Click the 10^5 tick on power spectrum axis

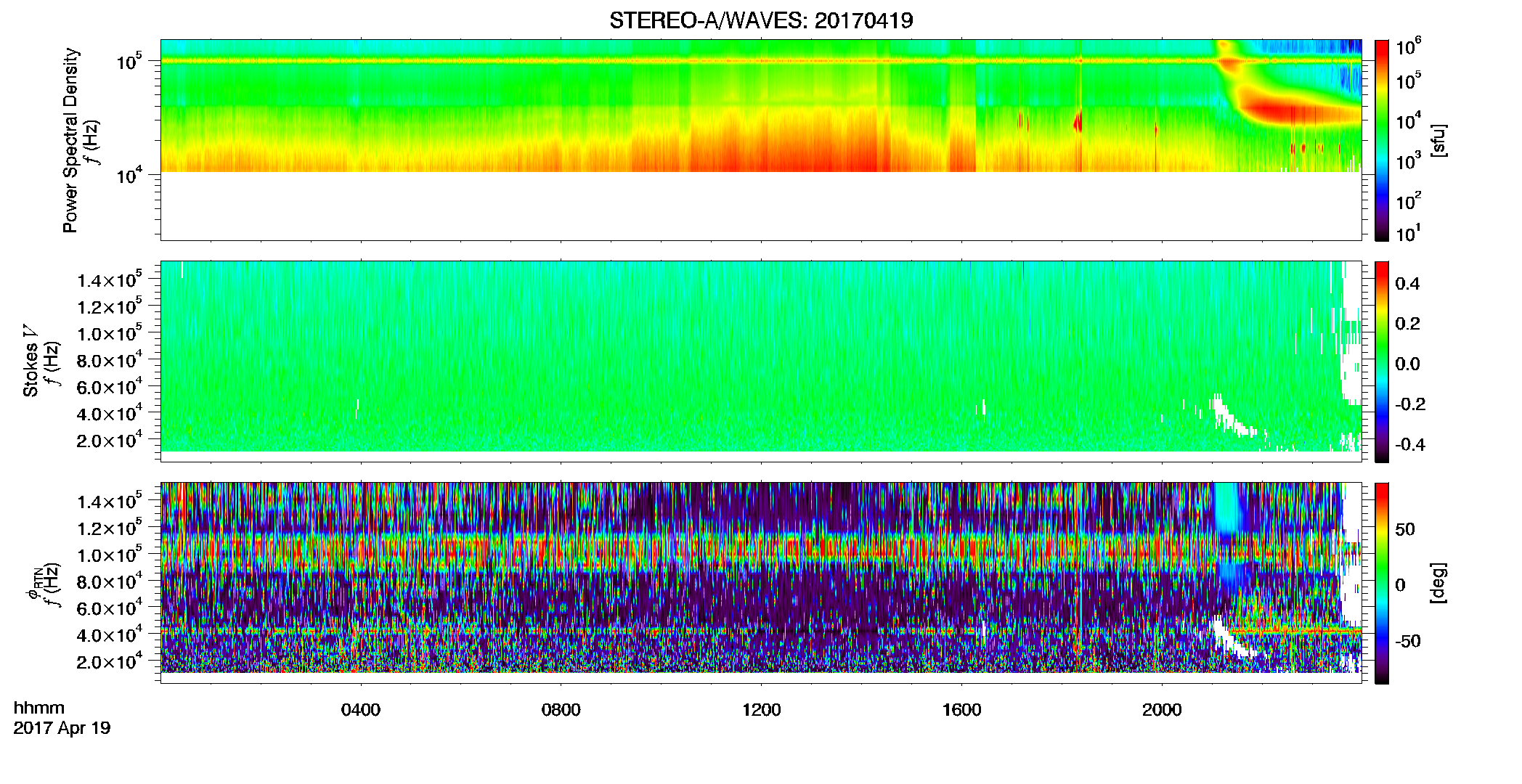pyautogui.click(x=133, y=62)
